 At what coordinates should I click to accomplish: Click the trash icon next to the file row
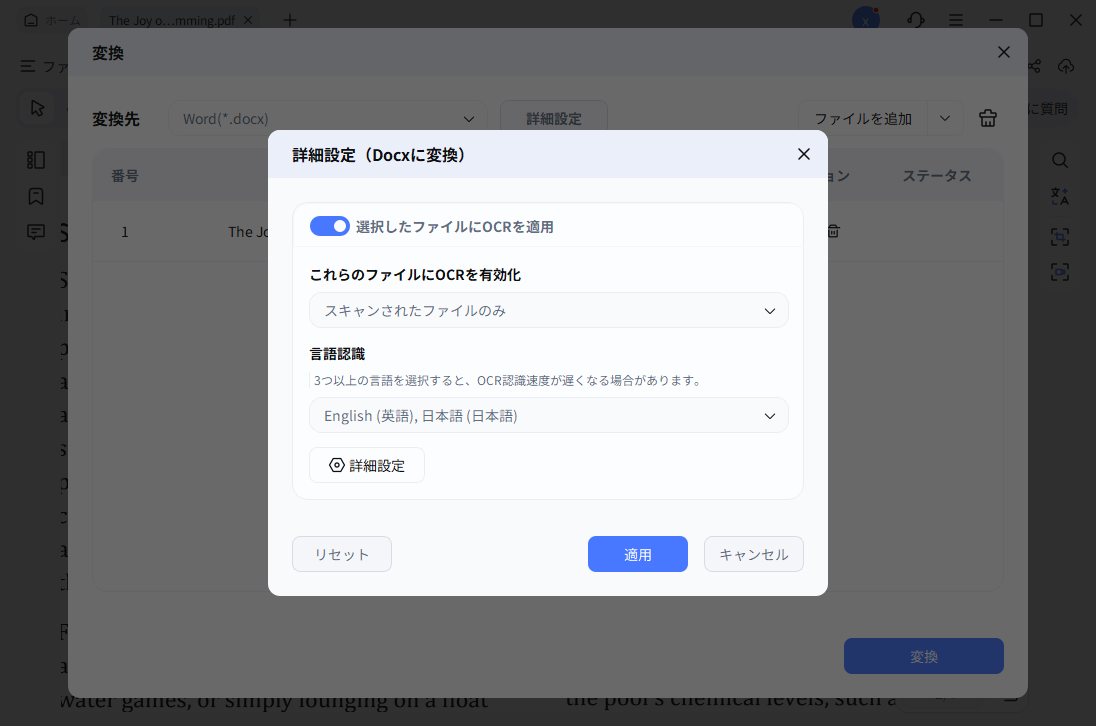click(833, 231)
